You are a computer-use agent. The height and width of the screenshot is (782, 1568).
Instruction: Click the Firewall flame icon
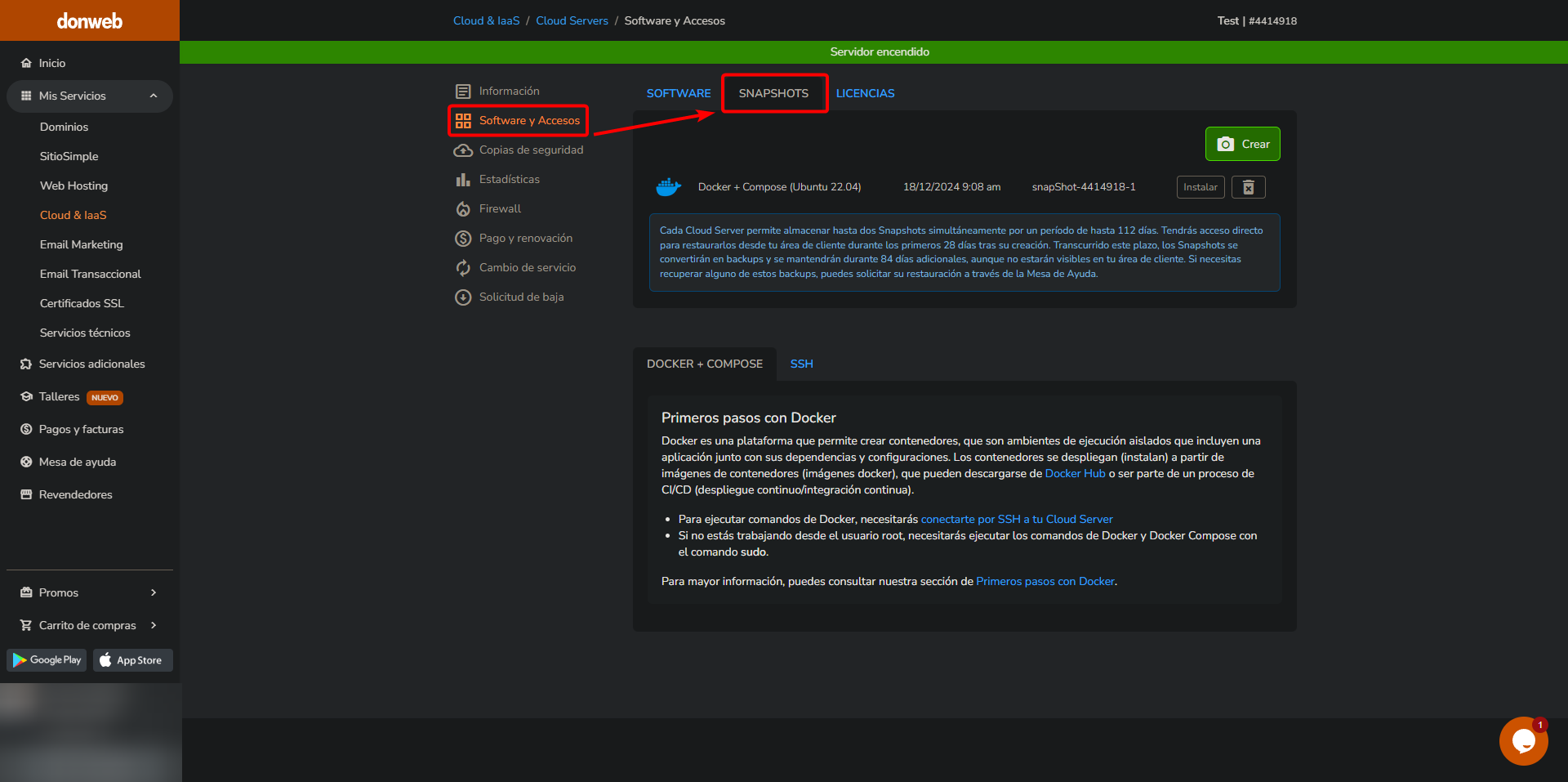463,209
